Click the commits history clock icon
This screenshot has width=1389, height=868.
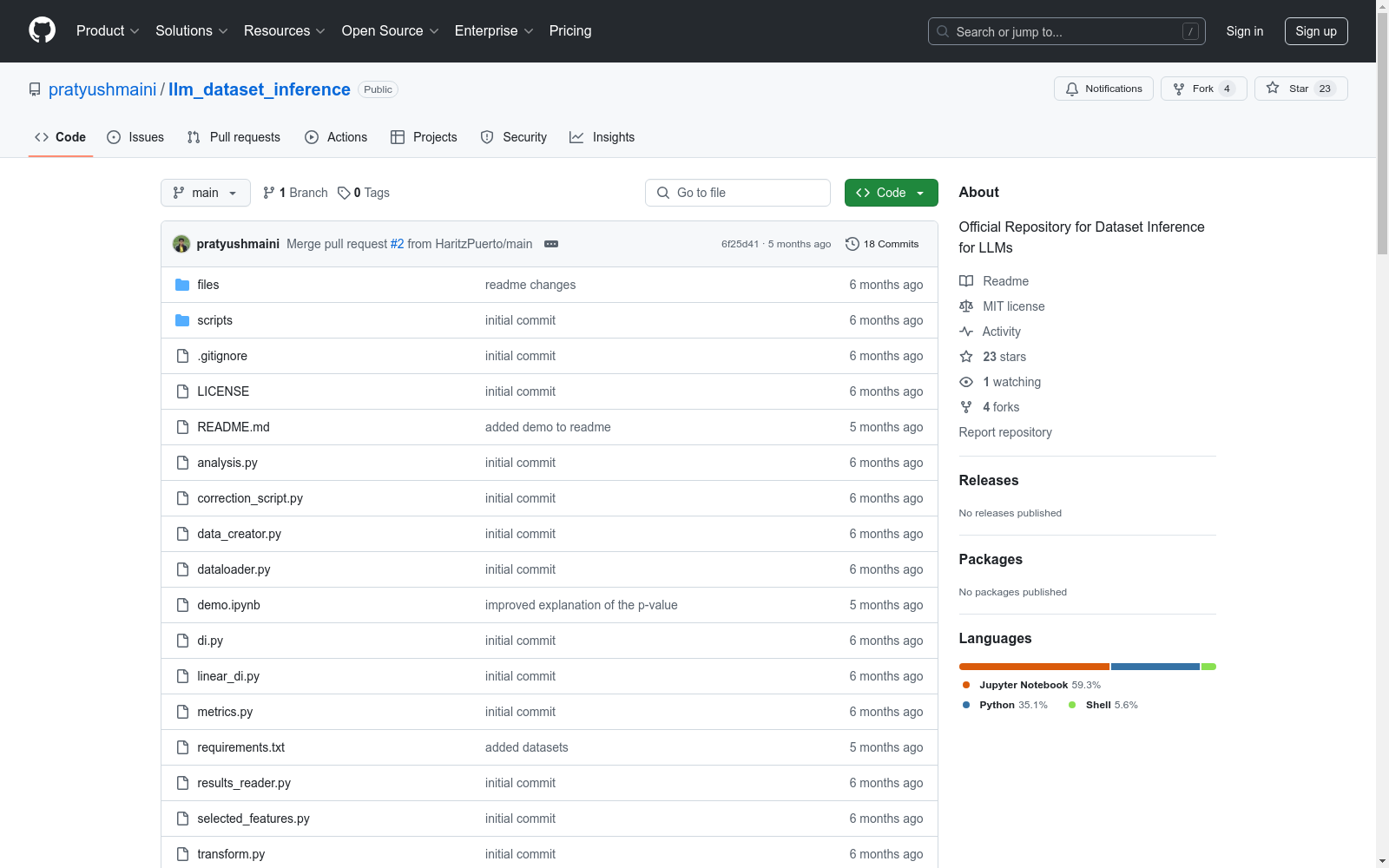click(x=852, y=244)
